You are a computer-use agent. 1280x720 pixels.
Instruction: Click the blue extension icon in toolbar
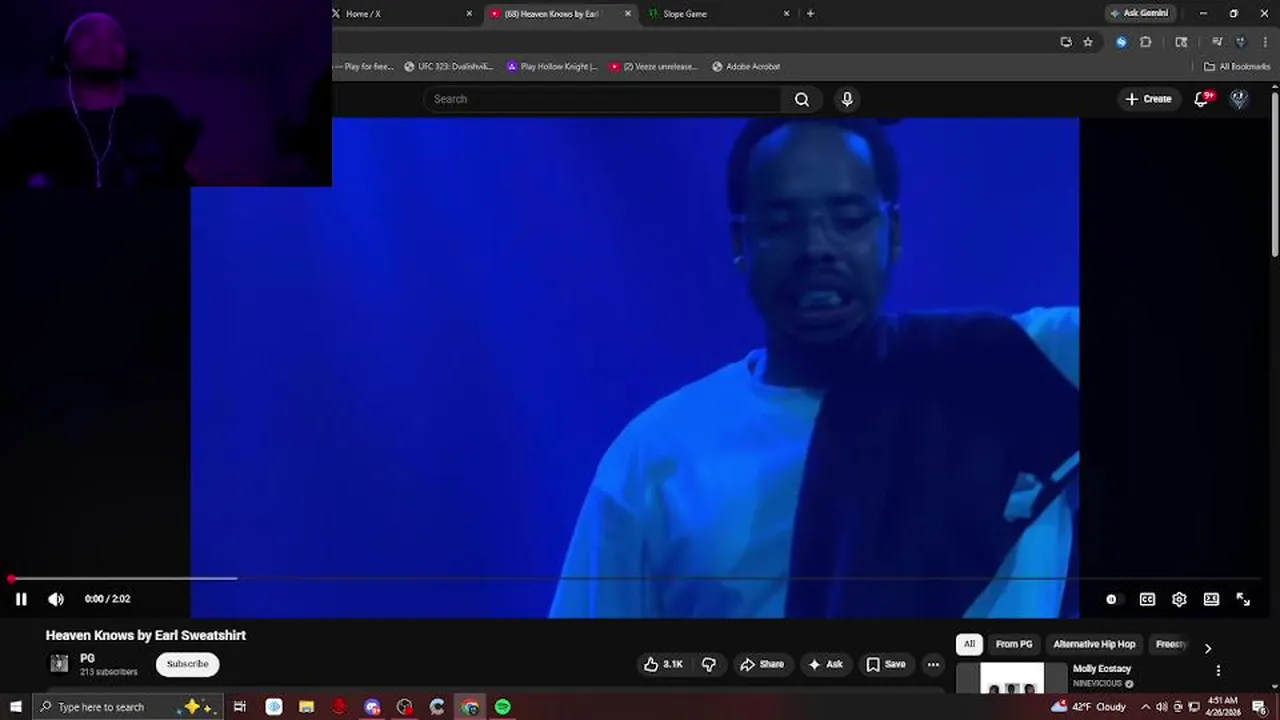click(1121, 42)
